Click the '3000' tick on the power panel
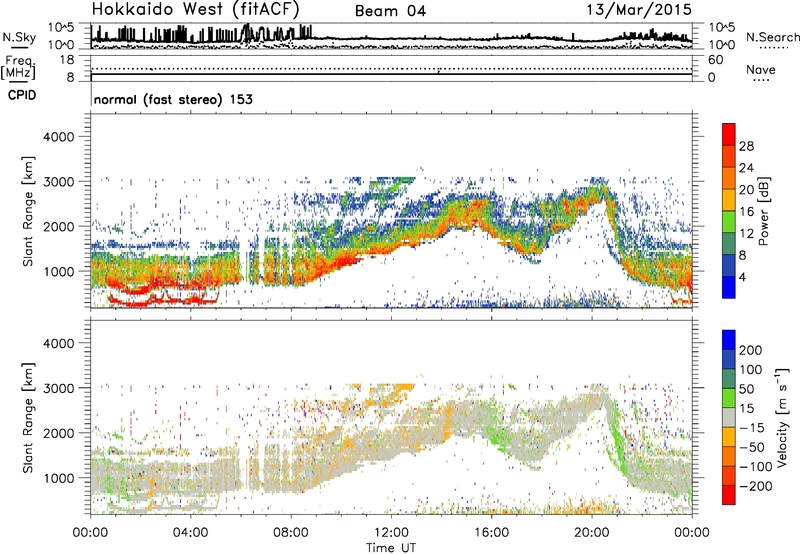 pyautogui.click(x=59, y=182)
